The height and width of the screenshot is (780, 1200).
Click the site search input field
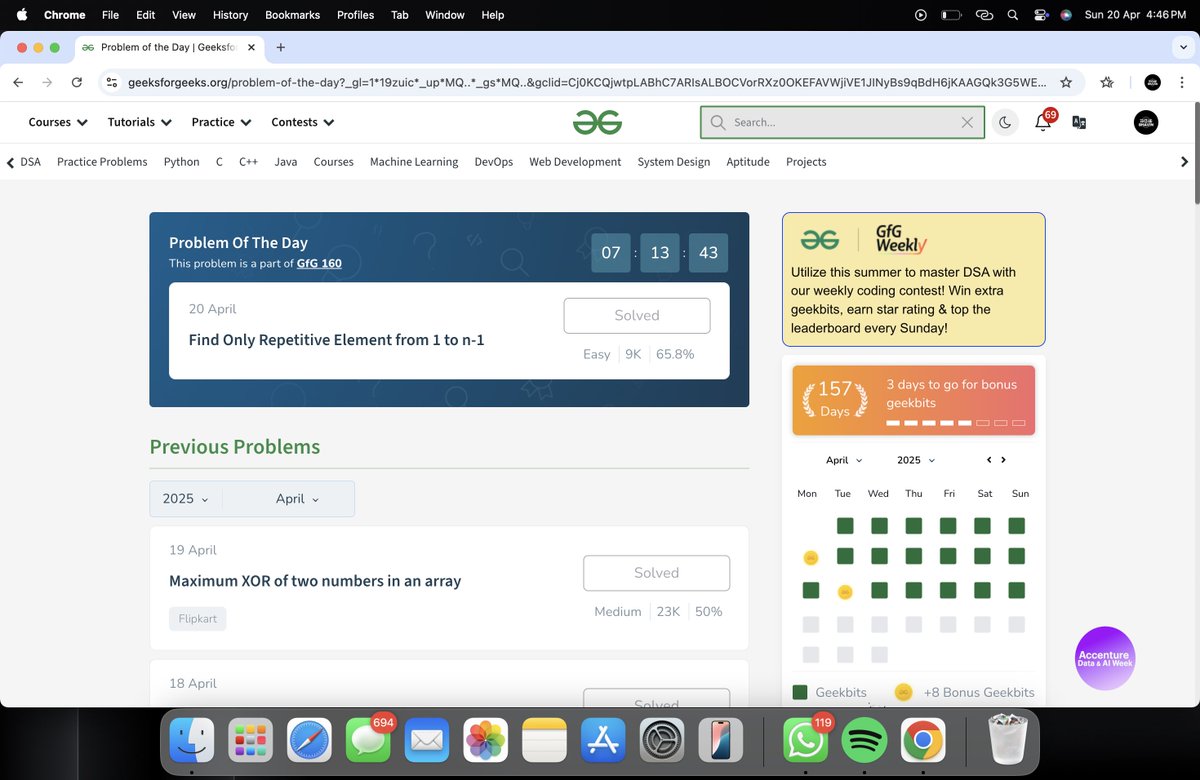(x=842, y=122)
